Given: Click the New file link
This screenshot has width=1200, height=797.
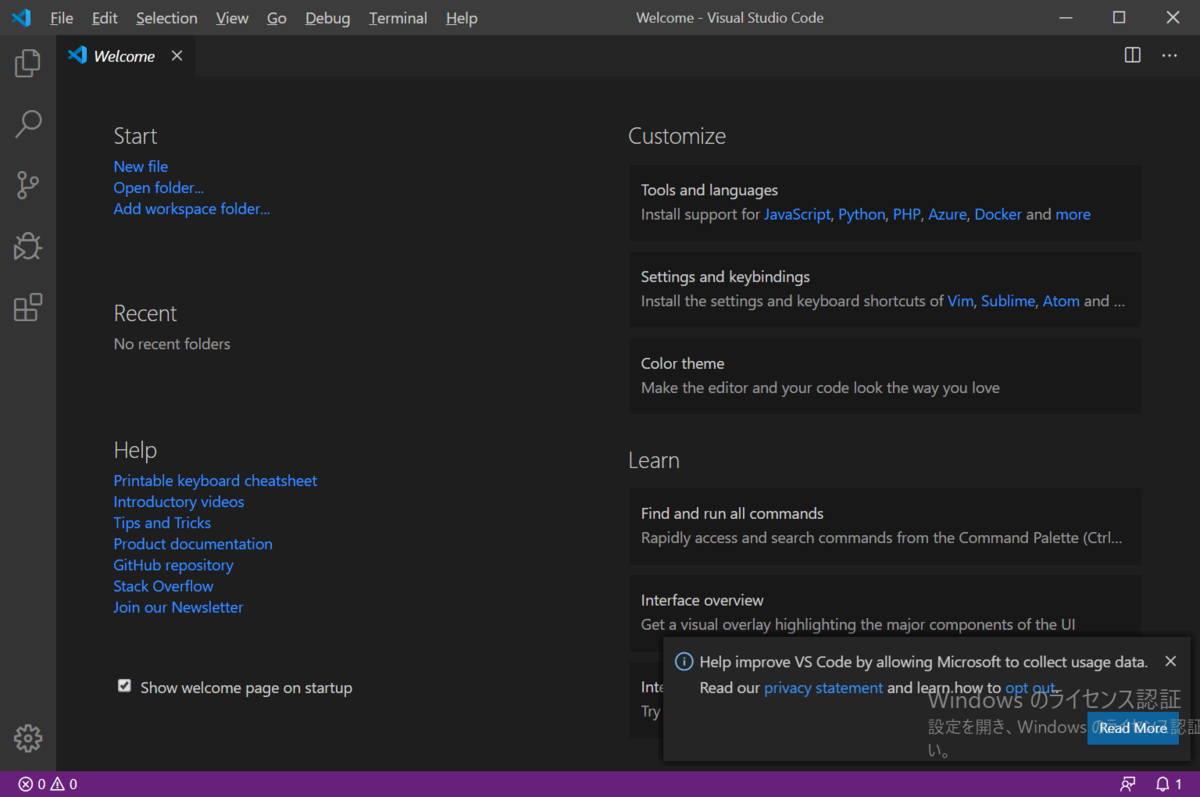Looking at the screenshot, I should point(141,167).
